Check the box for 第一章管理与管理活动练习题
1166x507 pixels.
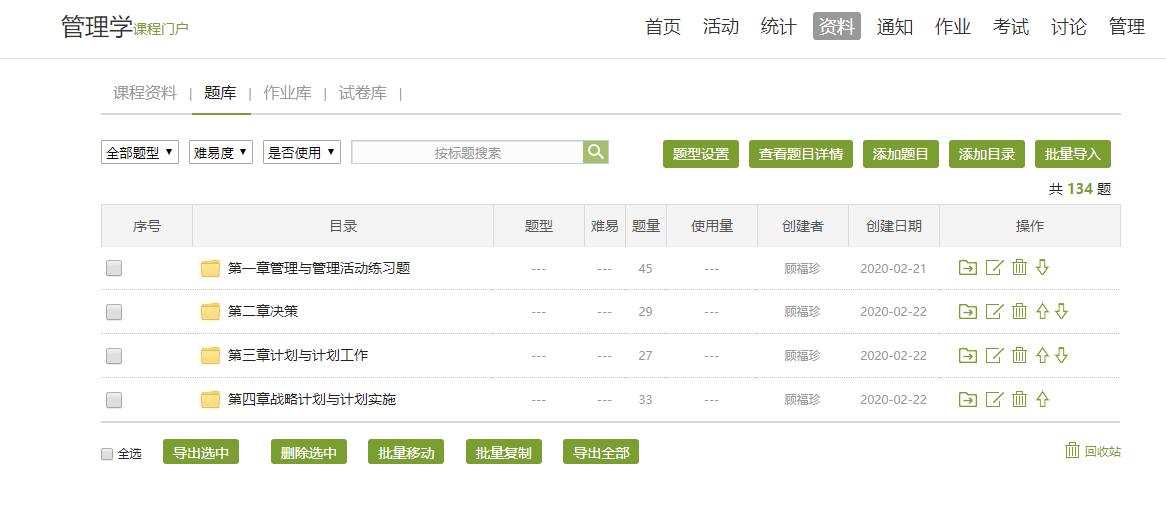click(x=114, y=268)
